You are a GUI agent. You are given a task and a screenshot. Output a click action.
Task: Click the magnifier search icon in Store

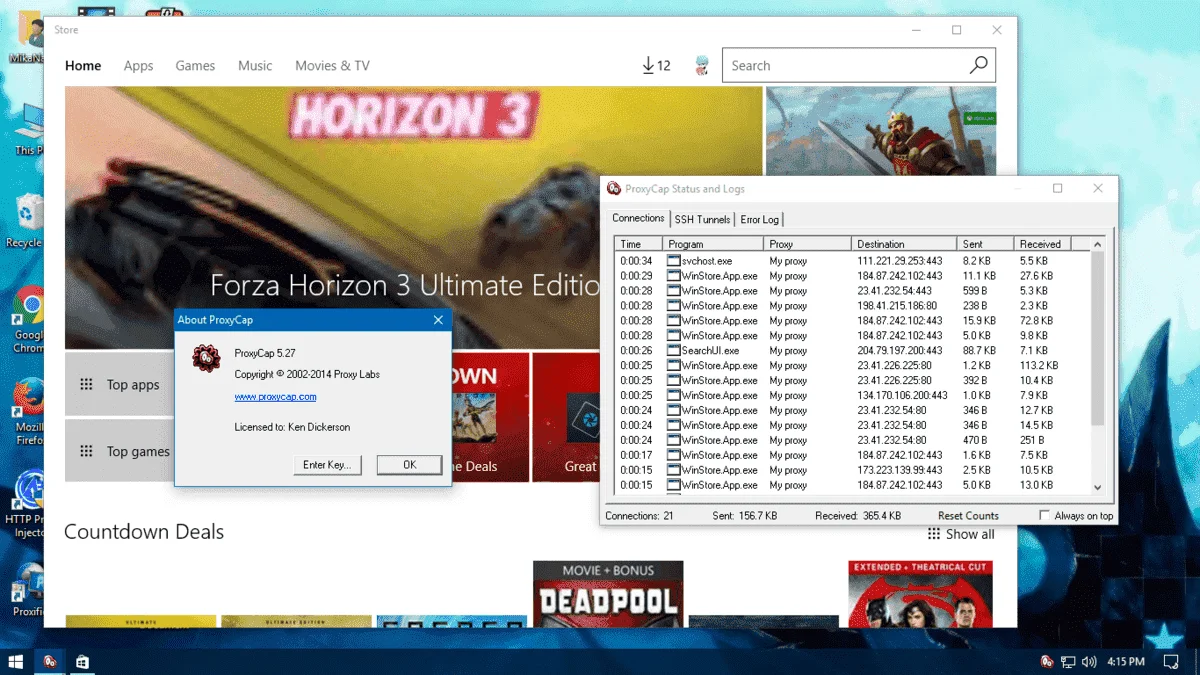(x=978, y=66)
